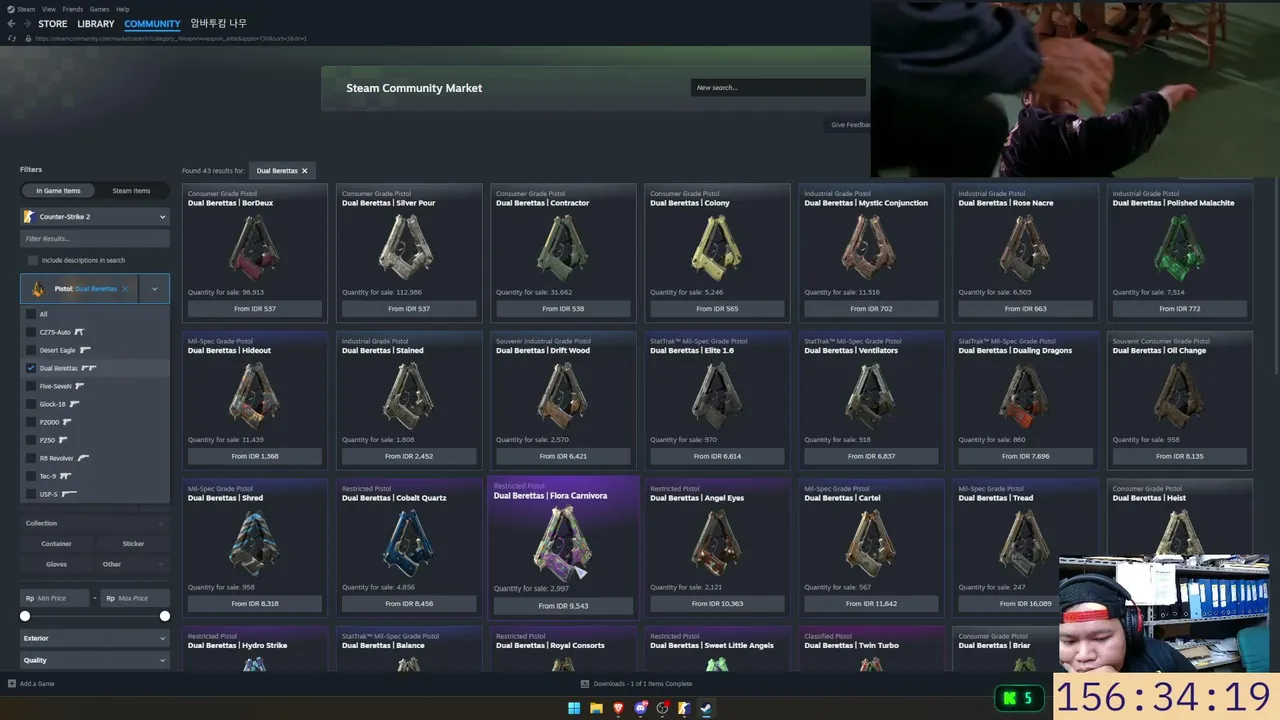
Task: Open the View menu
Action: click(49, 9)
